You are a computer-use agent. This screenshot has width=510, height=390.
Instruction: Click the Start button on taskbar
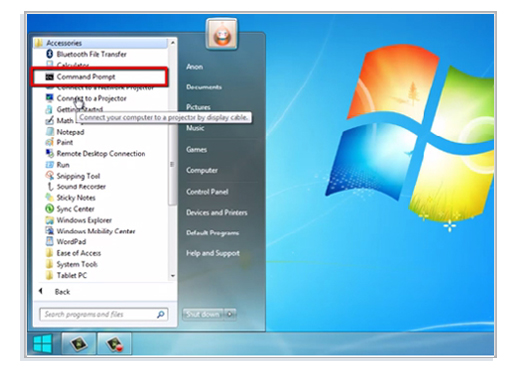[x=43, y=344]
